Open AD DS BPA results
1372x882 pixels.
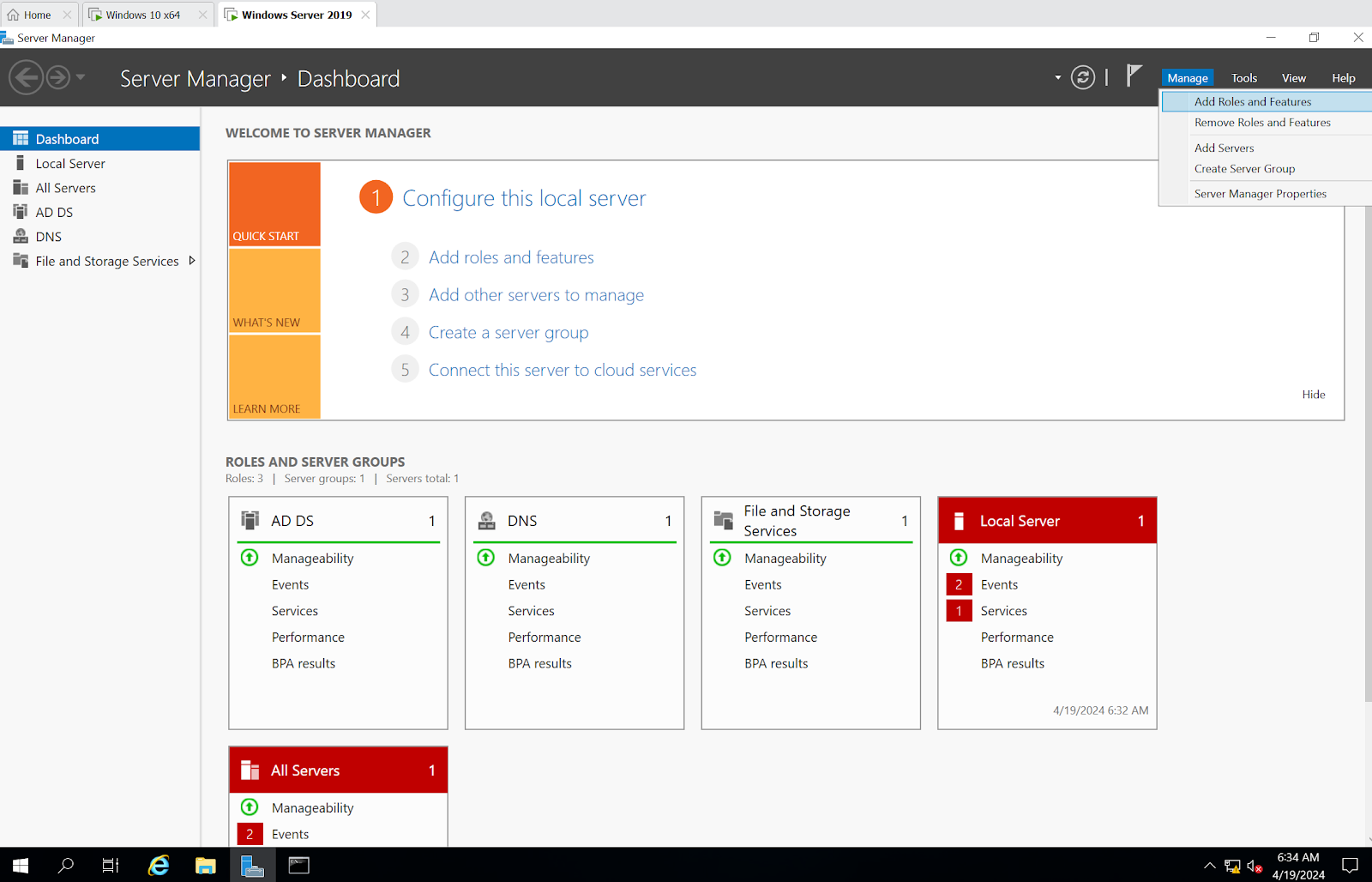tap(304, 663)
